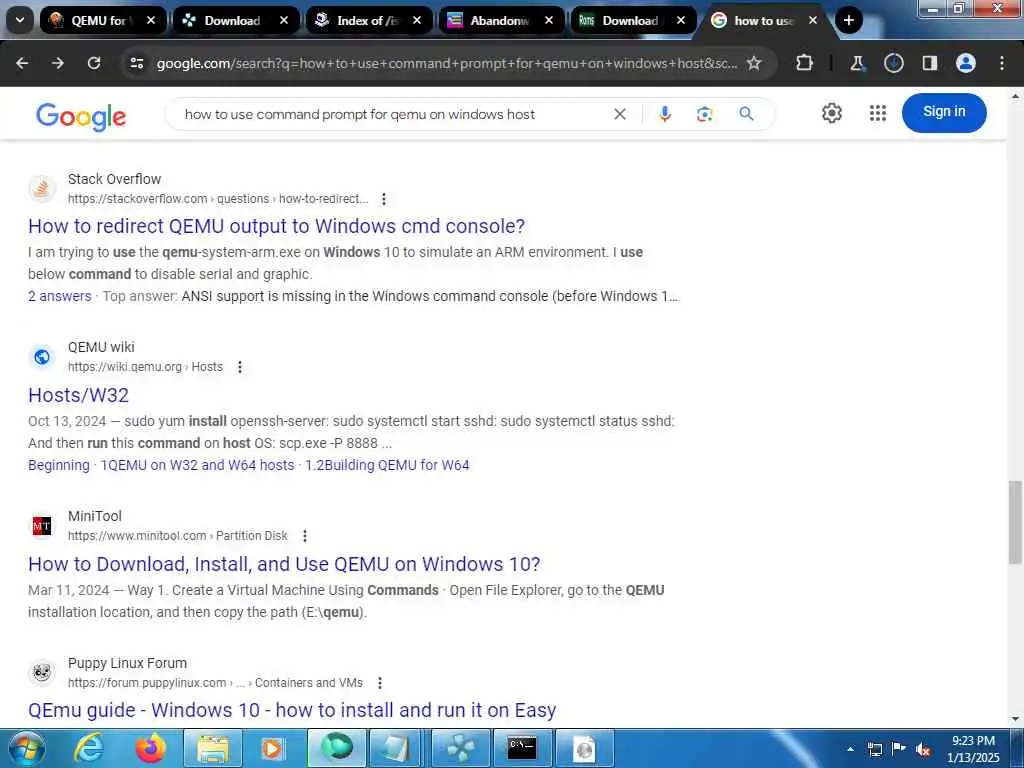Clear the Google search query

pos(620,114)
